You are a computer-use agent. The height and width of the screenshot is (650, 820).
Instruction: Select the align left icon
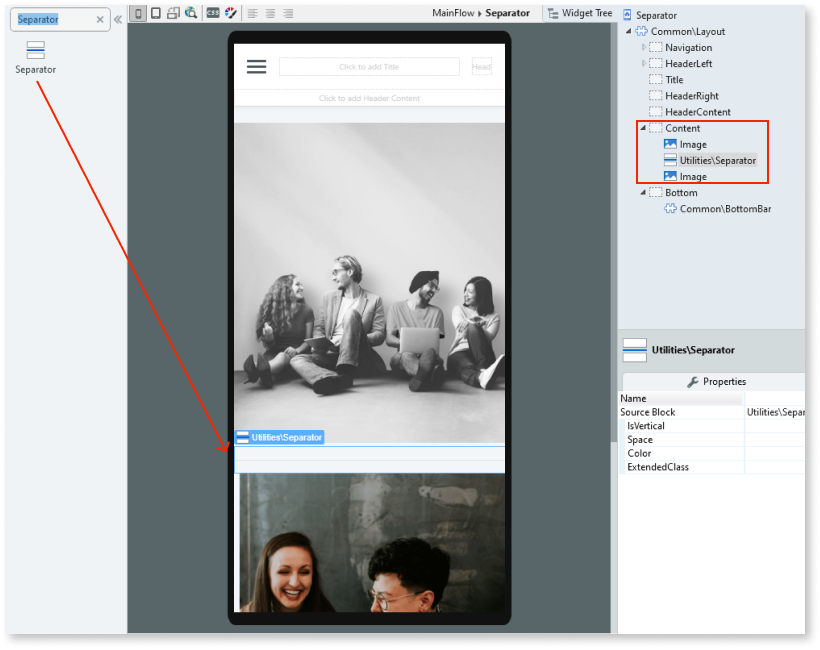point(253,14)
